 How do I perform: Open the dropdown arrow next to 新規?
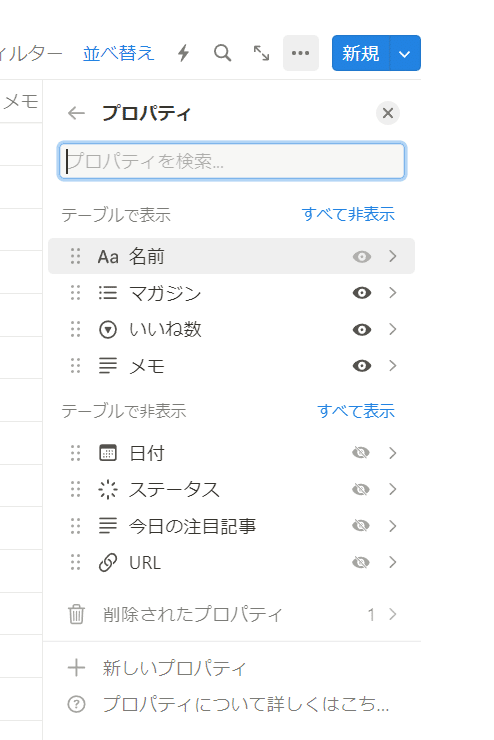pyautogui.click(x=405, y=53)
